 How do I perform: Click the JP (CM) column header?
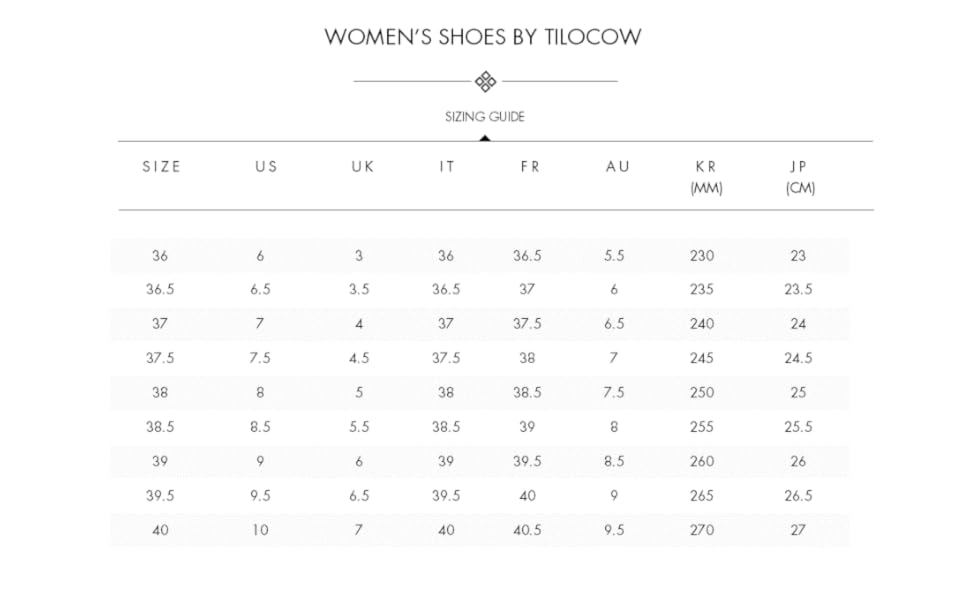tap(800, 176)
